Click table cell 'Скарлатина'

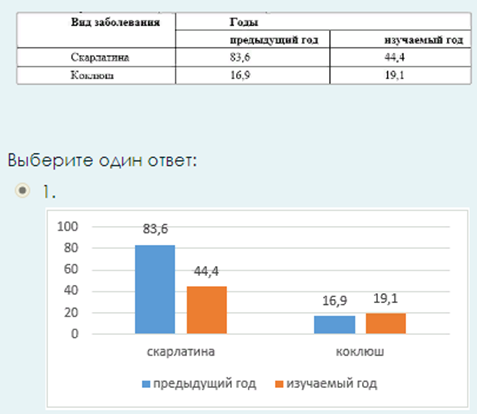(x=100, y=57)
